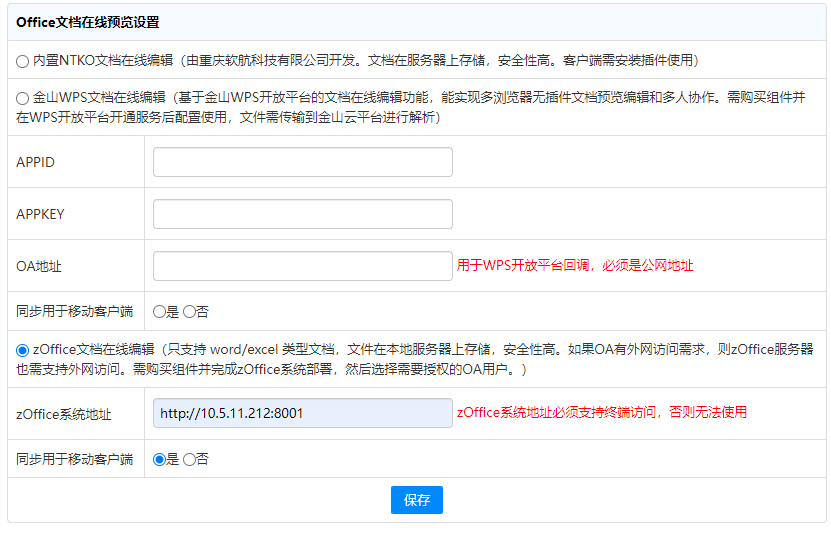Click the OA地址 text input box
This screenshot has height=545, width=831.
pos(302,266)
